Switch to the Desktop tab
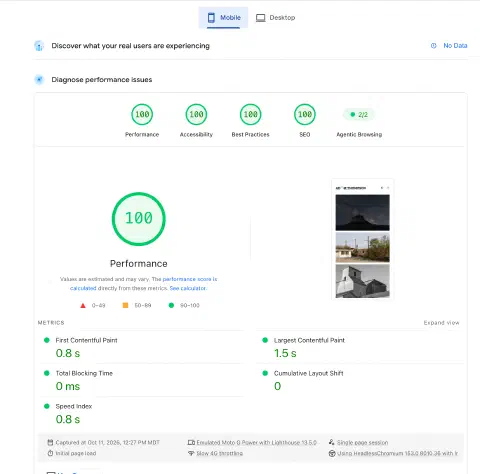Image resolution: width=480 pixels, height=474 pixels. [x=275, y=18]
